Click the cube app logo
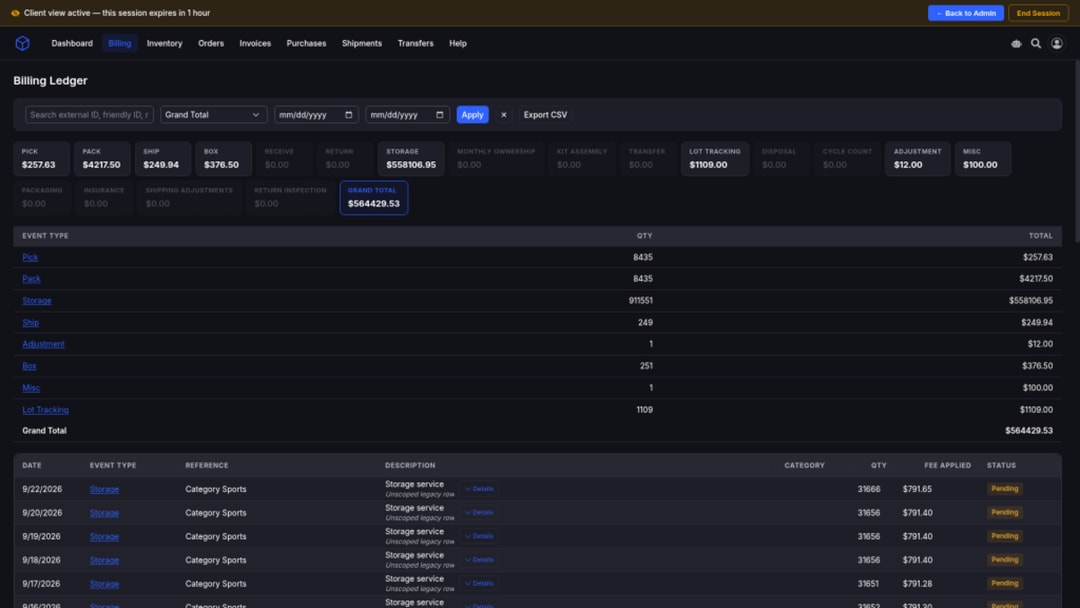This screenshot has width=1080, height=608. pos(23,43)
